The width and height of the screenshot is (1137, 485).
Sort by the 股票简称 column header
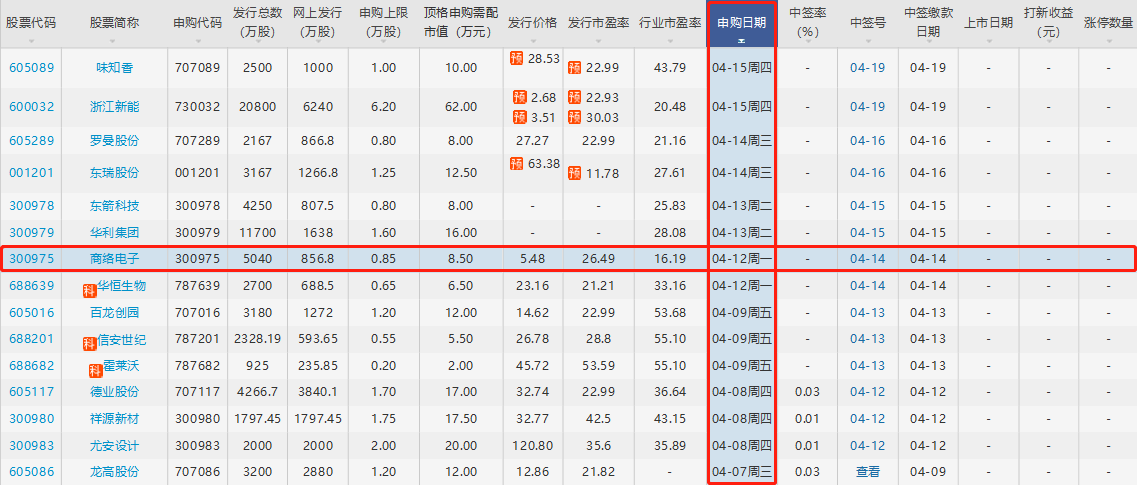(115, 23)
